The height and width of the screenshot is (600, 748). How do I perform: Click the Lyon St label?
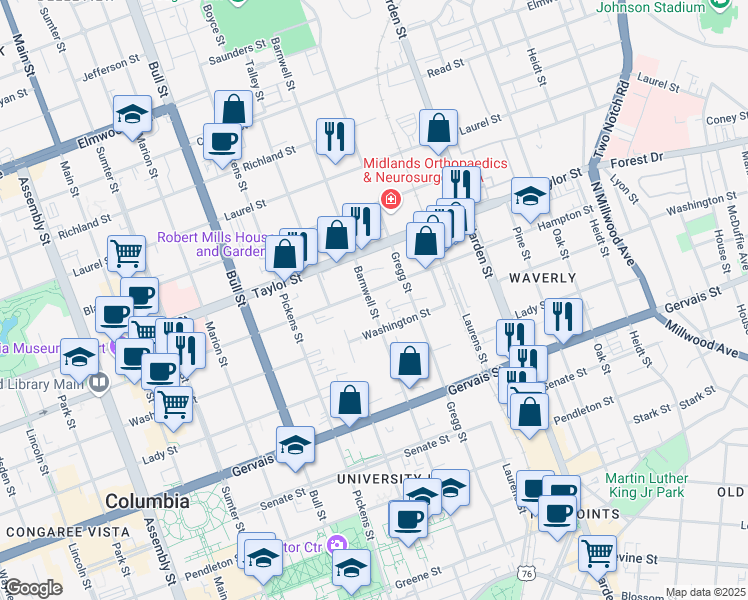[x=624, y=189]
